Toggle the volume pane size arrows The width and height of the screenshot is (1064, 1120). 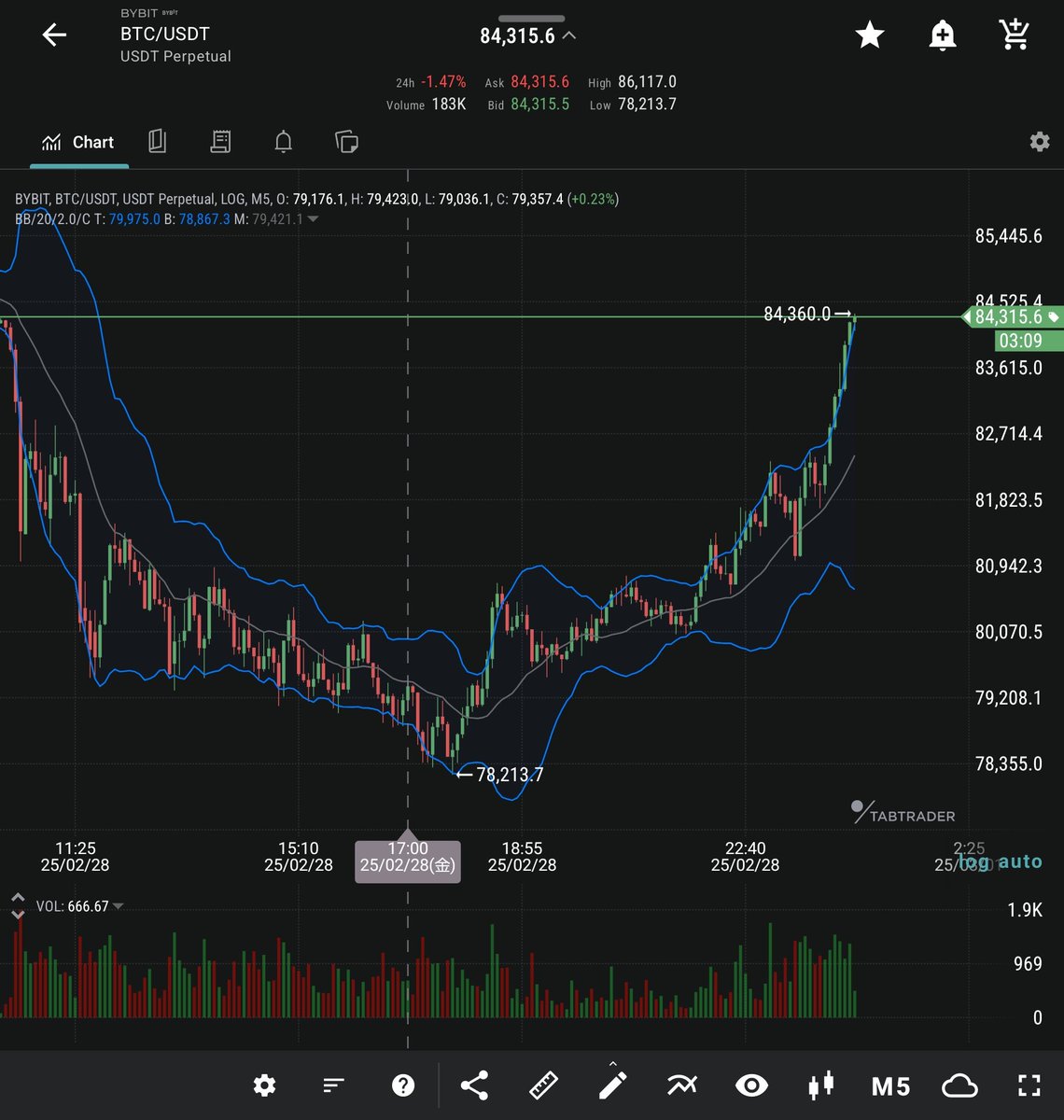tap(18, 905)
